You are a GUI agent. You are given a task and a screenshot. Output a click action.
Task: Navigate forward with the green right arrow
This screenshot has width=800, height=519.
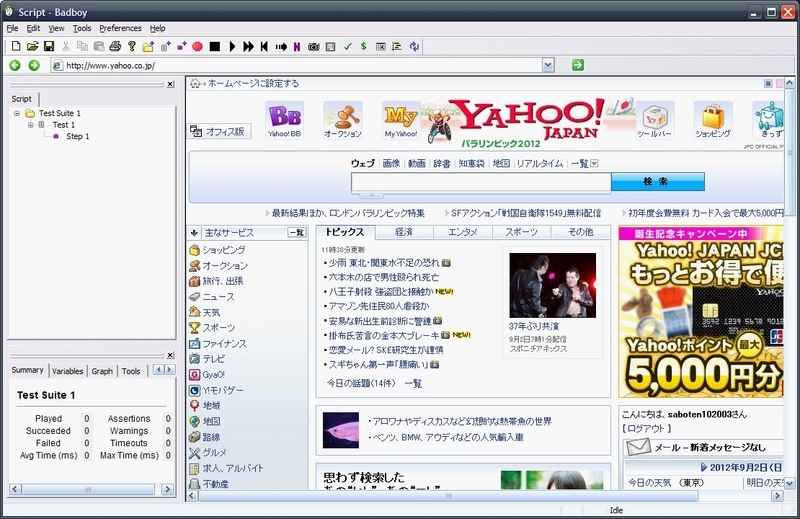point(34,65)
